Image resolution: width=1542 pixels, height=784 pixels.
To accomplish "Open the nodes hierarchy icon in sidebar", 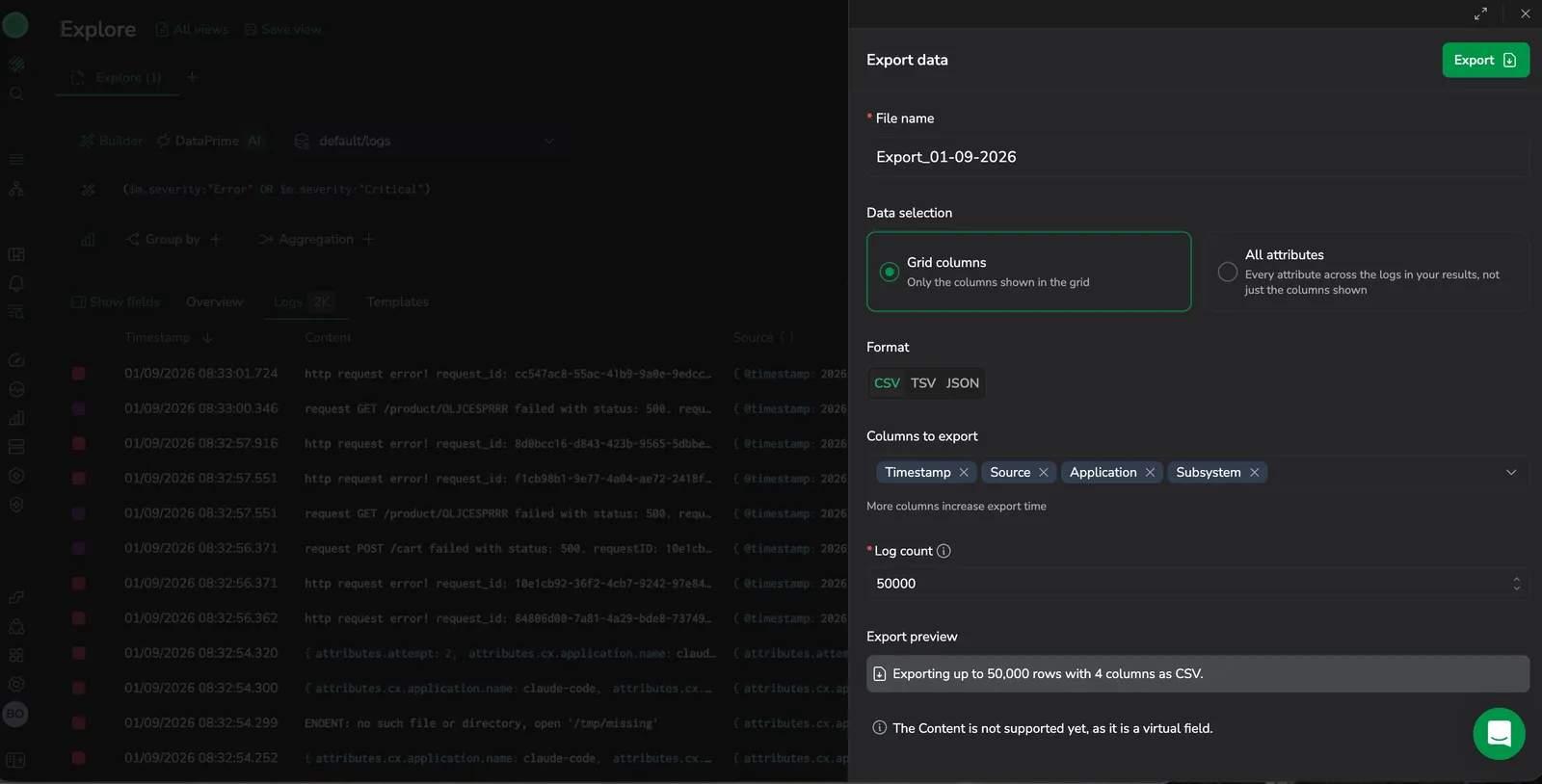I will coord(15,189).
